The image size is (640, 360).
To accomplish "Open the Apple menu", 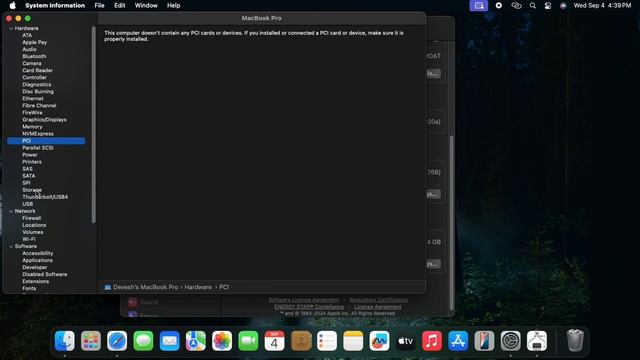I will coord(13,5).
